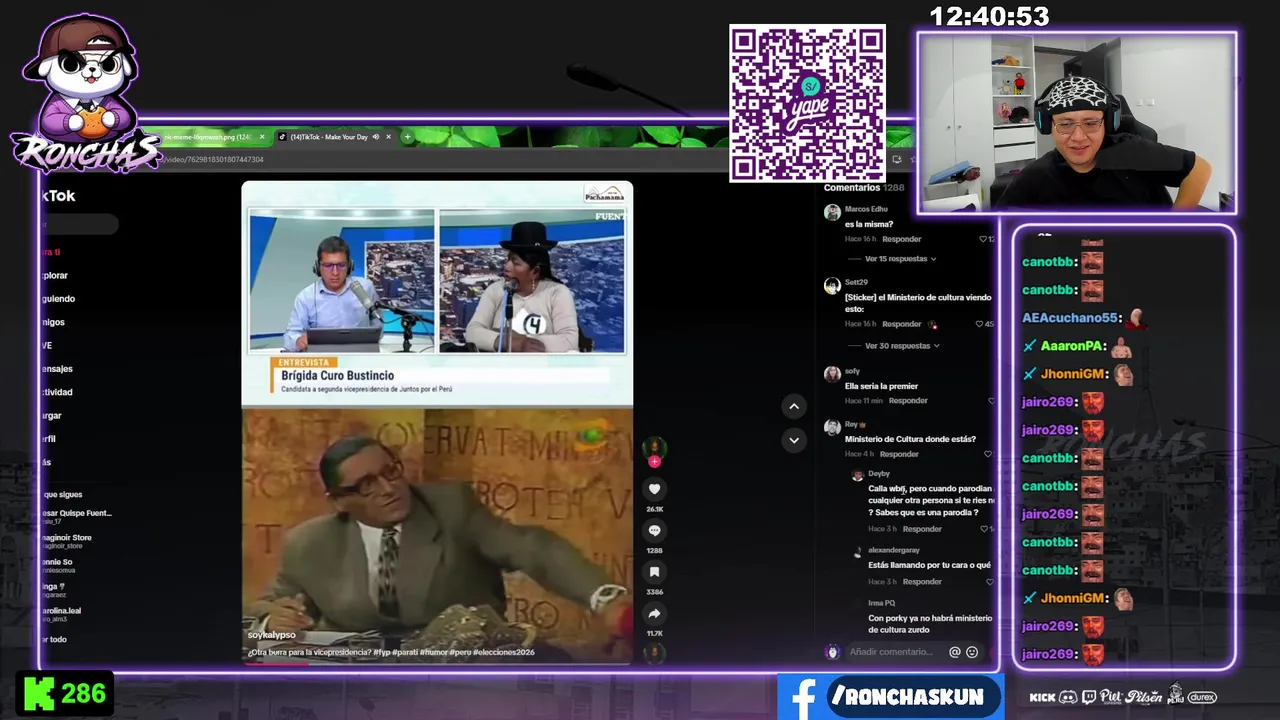Like Rey's Ministerio de Cultura comment
This screenshot has height=720, width=1280.
click(x=988, y=454)
